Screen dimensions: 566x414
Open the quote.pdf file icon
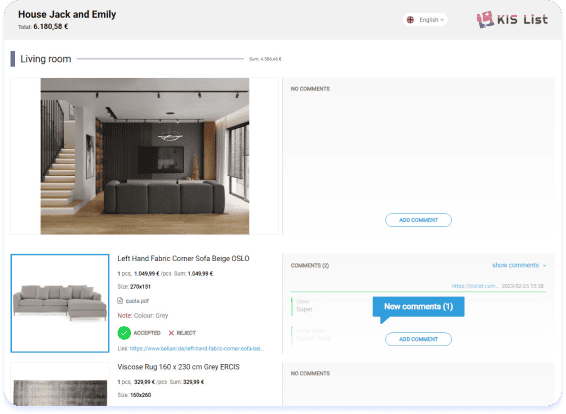coord(120,301)
